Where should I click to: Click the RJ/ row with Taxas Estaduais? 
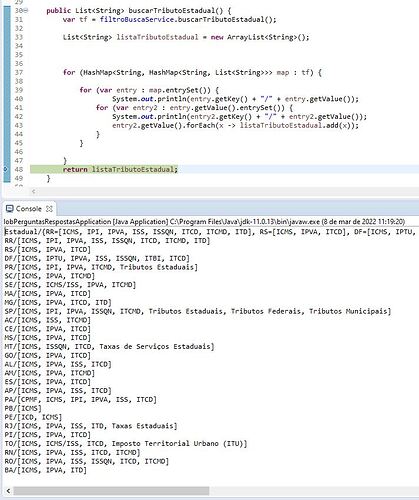[91, 426]
